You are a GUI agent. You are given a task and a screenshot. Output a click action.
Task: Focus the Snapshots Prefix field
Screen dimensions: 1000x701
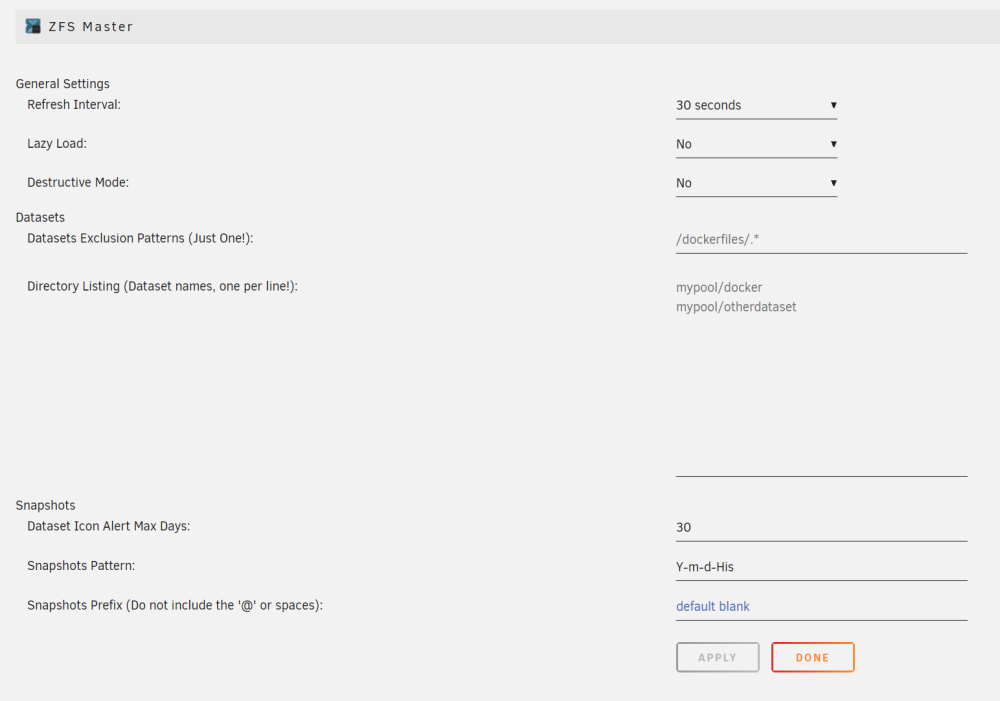pos(821,607)
